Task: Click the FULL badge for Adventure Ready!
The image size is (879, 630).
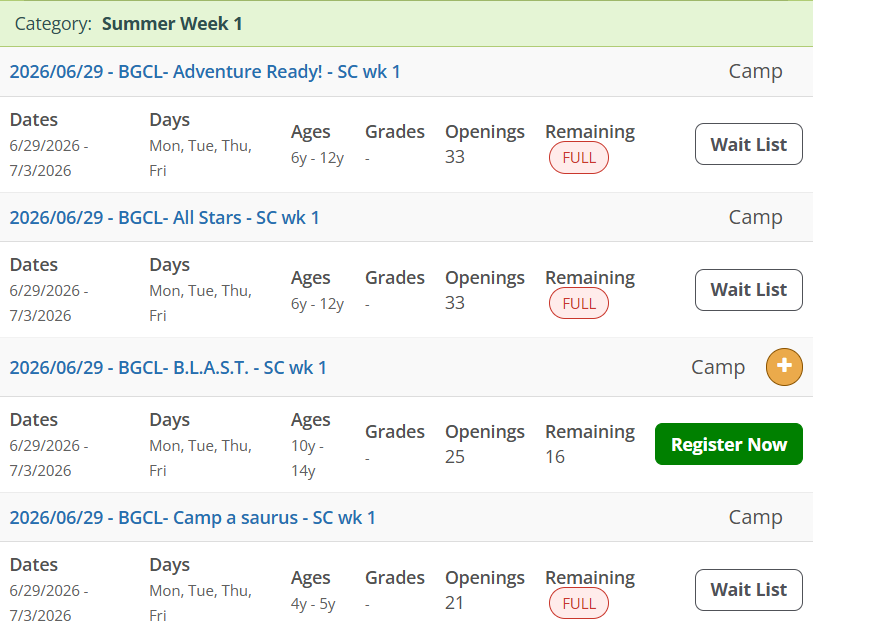Action: tap(579, 158)
